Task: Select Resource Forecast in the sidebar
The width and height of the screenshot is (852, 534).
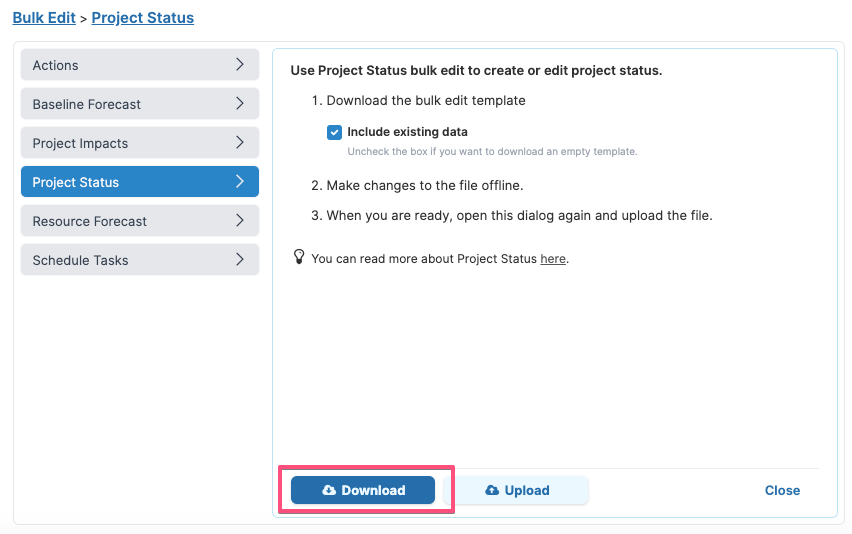Action: tap(140, 221)
